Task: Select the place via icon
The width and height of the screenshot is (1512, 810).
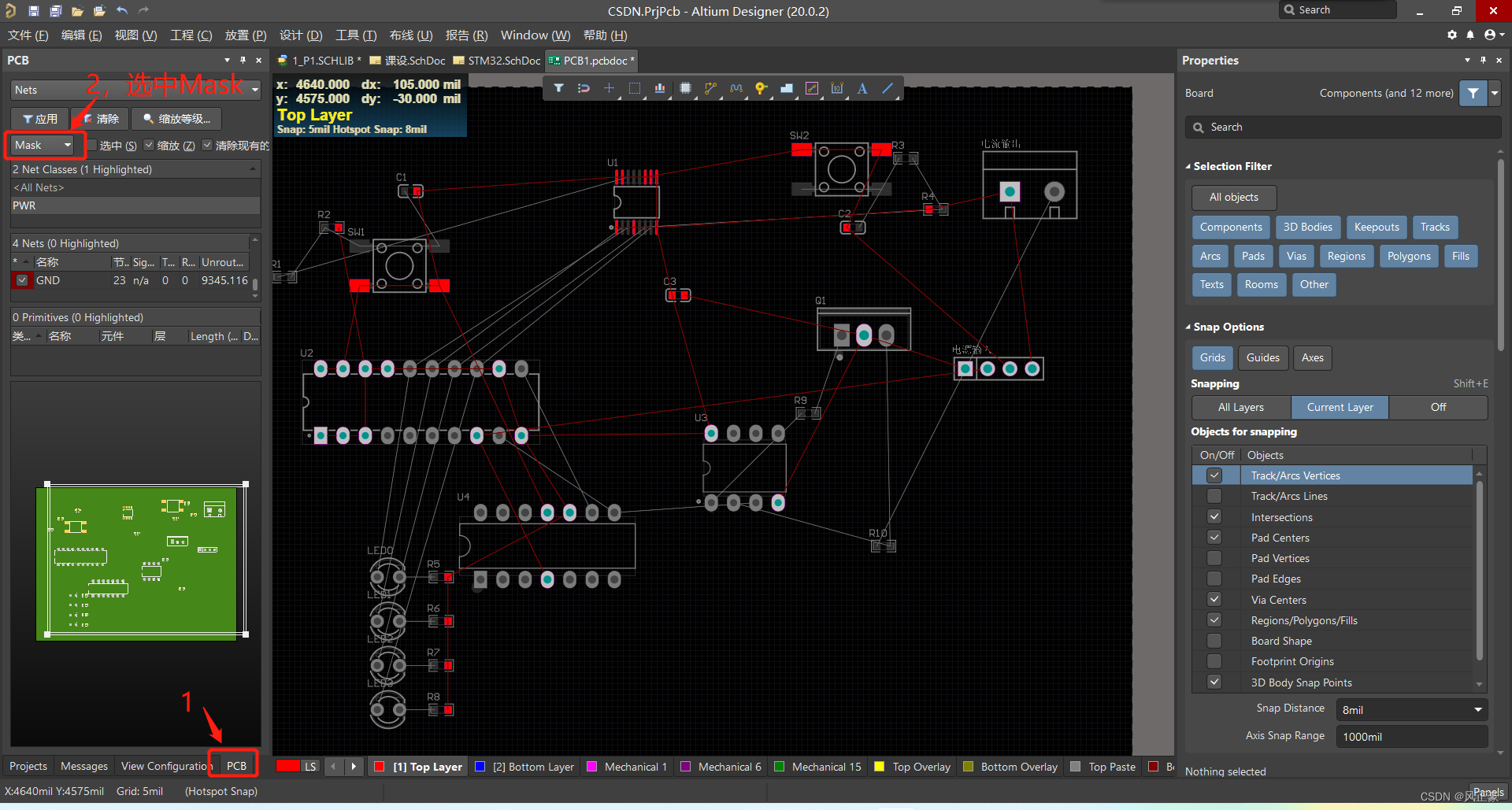Action: [x=761, y=88]
